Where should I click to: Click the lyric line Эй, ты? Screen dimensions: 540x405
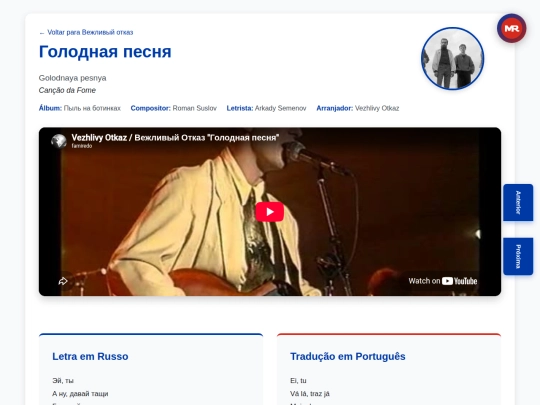point(63,381)
